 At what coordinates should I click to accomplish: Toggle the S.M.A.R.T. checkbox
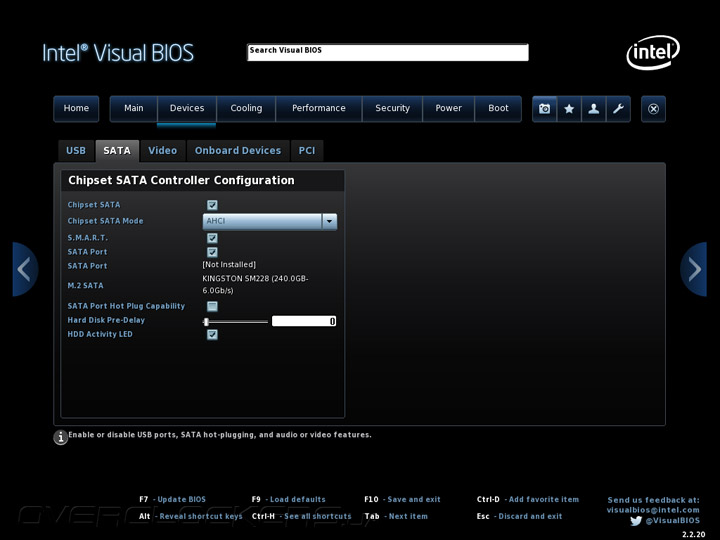pyautogui.click(x=212, y=238)
